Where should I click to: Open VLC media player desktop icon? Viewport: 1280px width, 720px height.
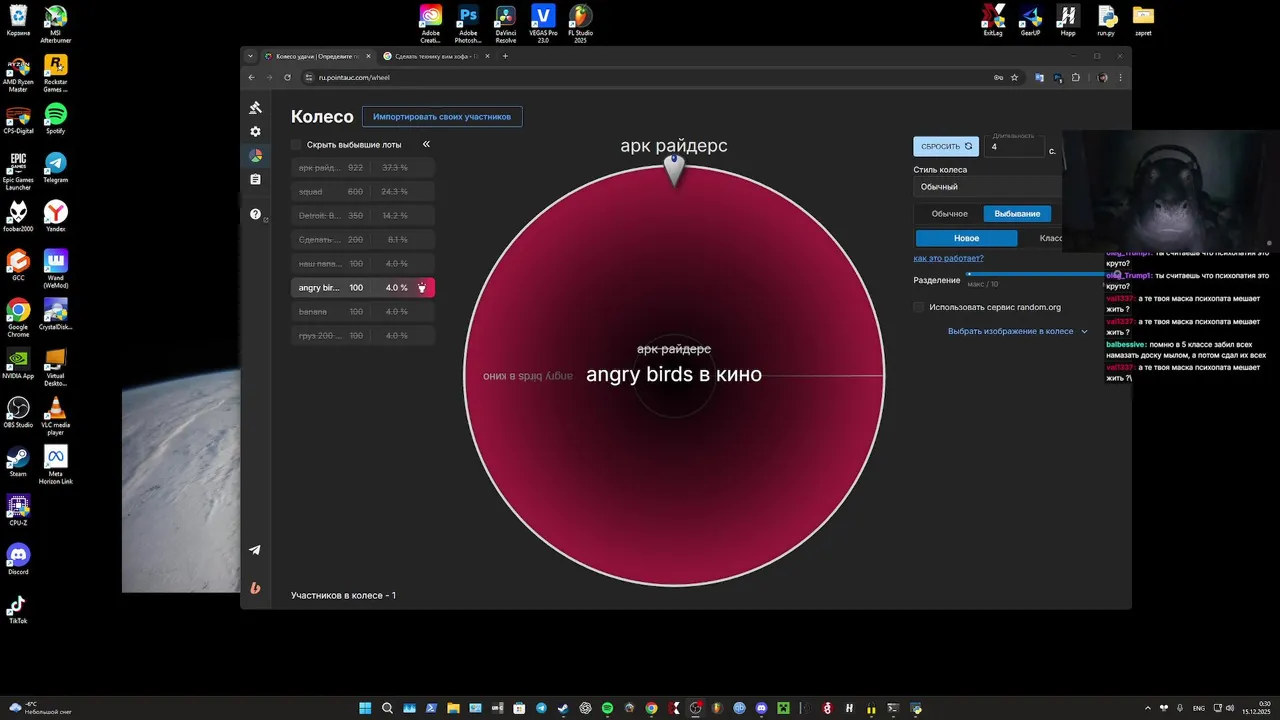(56, 414)
